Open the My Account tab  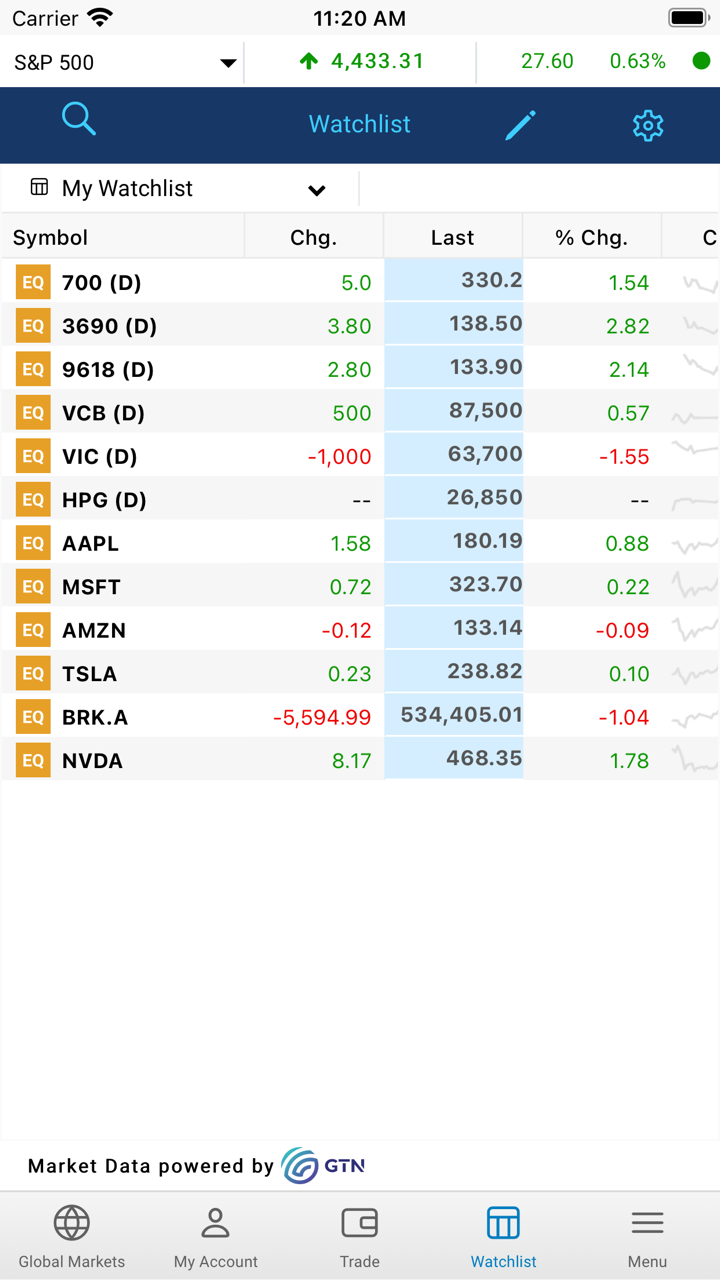click(x=216, y=1236)
